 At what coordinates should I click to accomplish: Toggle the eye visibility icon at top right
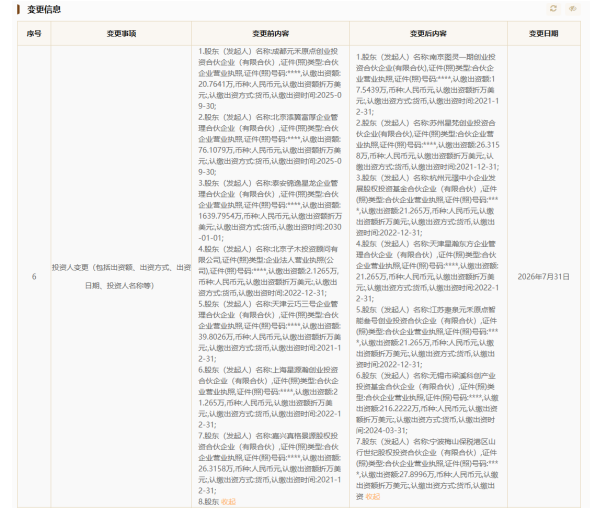point(572,9)
